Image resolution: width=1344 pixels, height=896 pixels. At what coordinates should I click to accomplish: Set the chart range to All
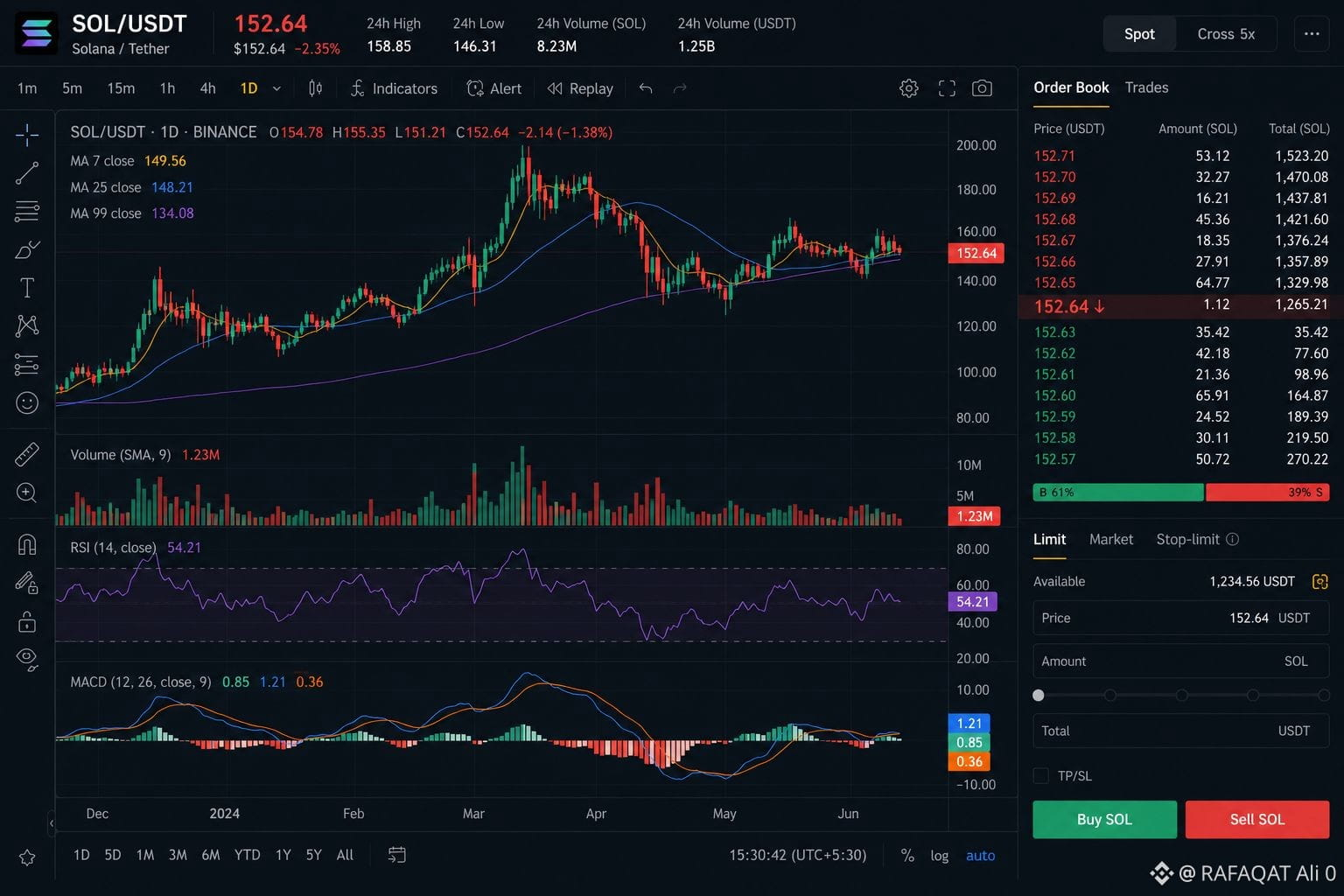pos(345,855)
